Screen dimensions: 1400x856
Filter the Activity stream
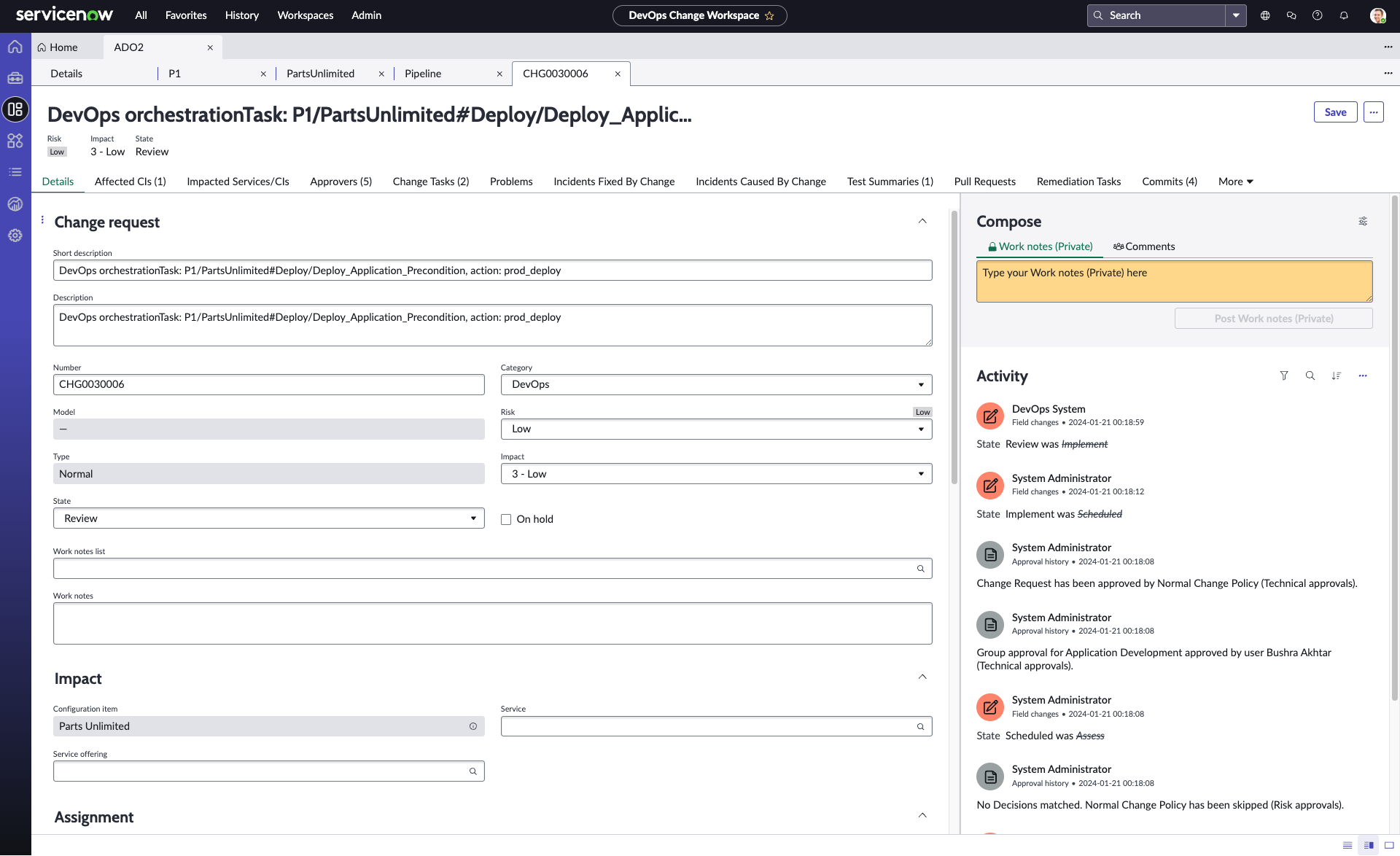click(x=1284, y=376)
